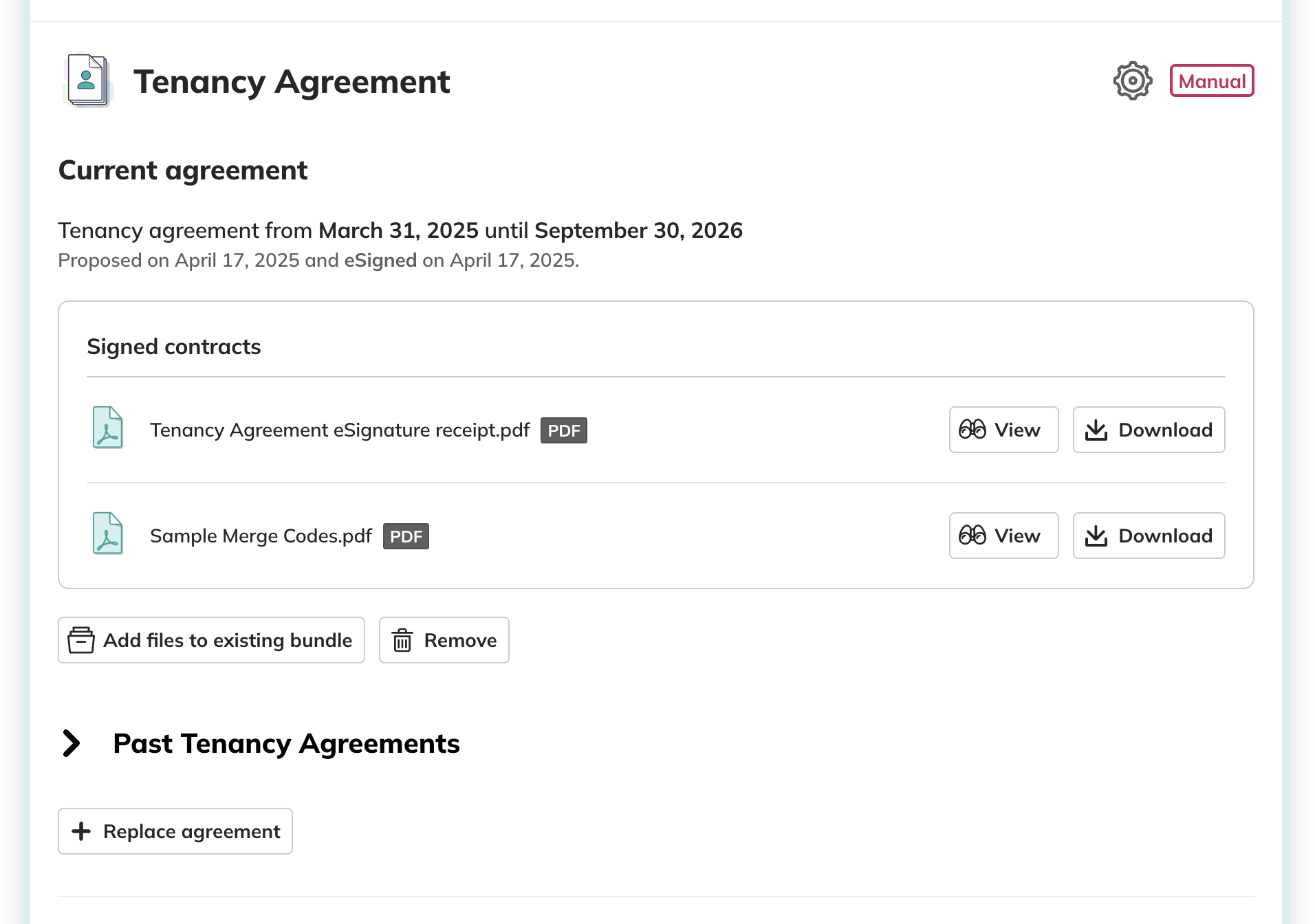This screenshot has height=924, width=1315.
Task: Open Sample Merge Codes.pdf filename
Action: point(261,536)
